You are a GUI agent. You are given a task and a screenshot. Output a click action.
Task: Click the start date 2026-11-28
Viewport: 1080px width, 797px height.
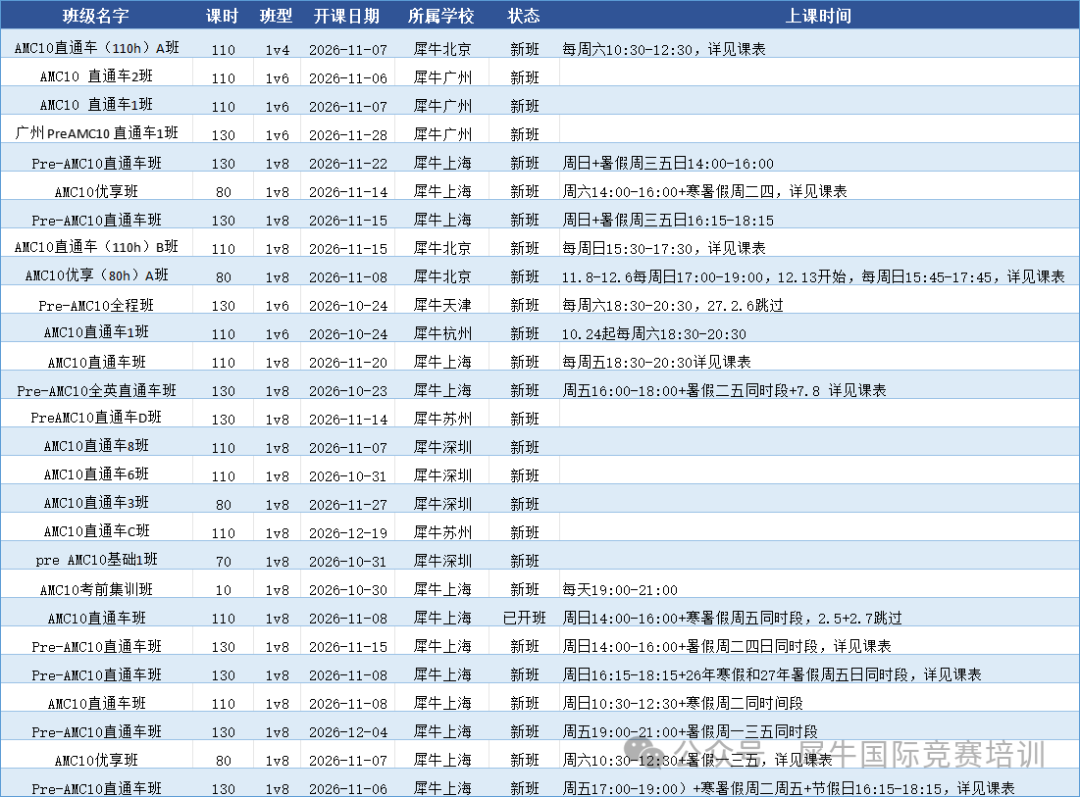pos(348,135)
